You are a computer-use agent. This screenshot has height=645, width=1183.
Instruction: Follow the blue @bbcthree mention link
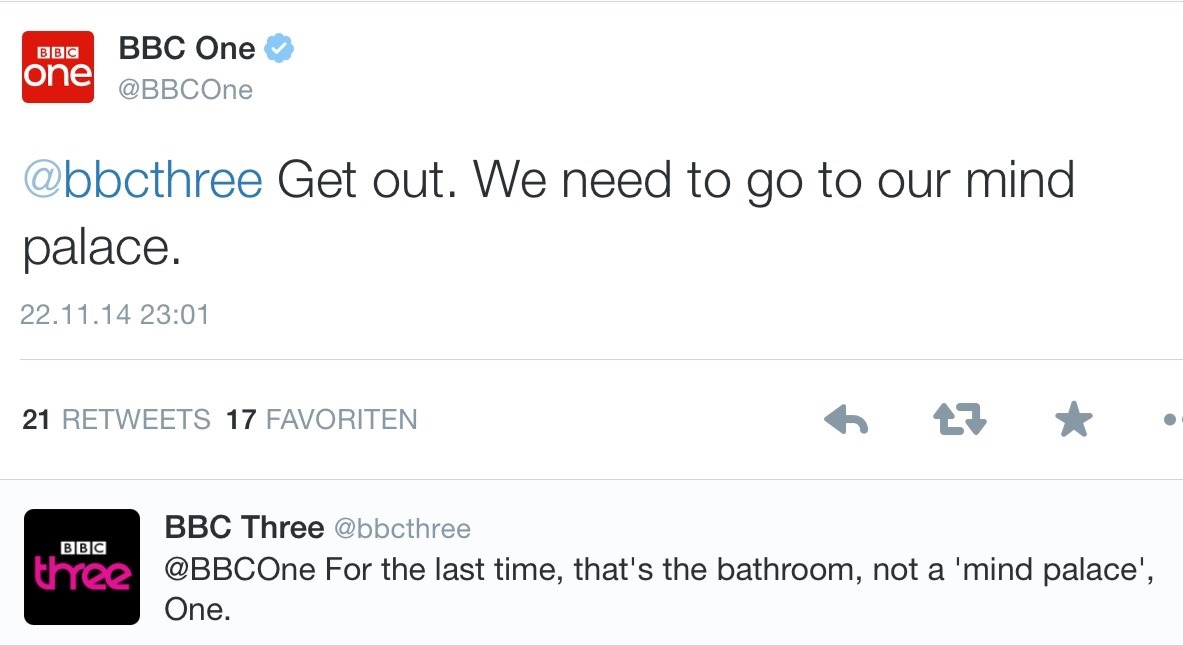coord(142,181)
